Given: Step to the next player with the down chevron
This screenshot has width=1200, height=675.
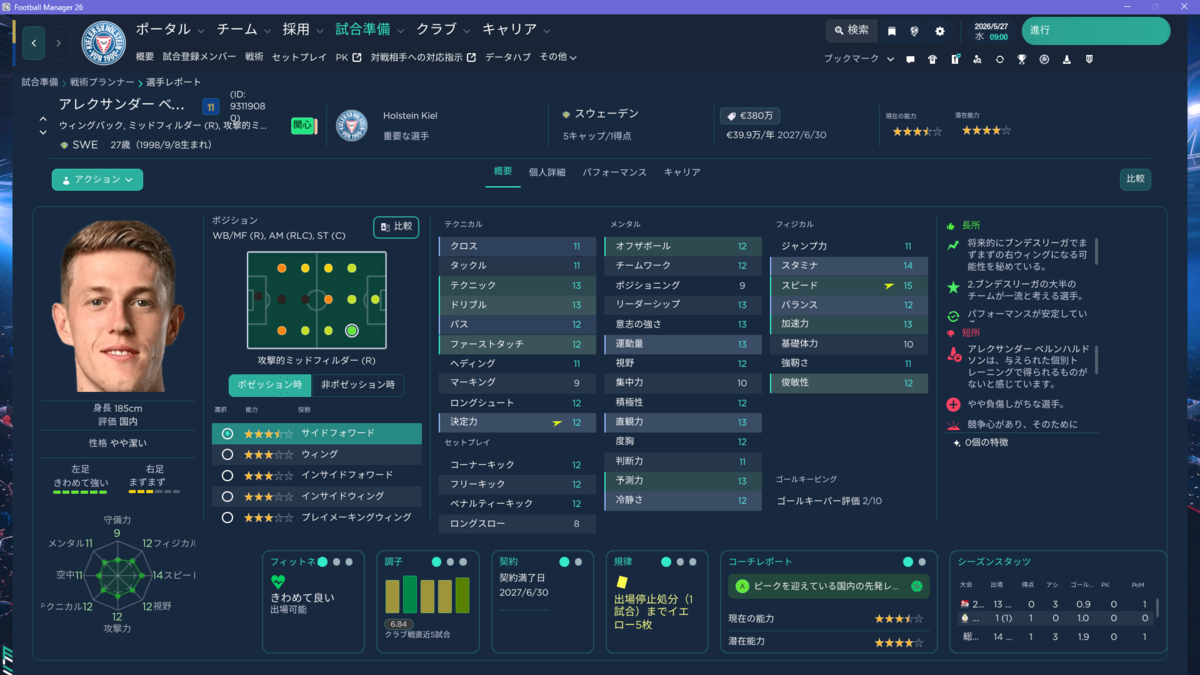Looking at the screenshot, I should [43, 132].
